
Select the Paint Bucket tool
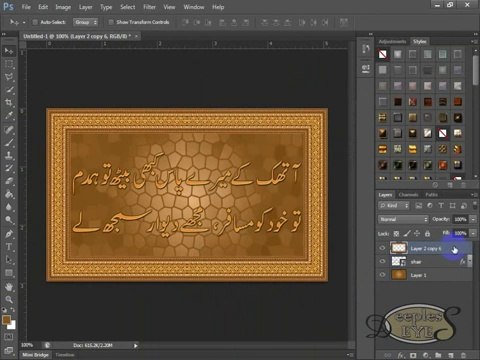pos(9,194)
